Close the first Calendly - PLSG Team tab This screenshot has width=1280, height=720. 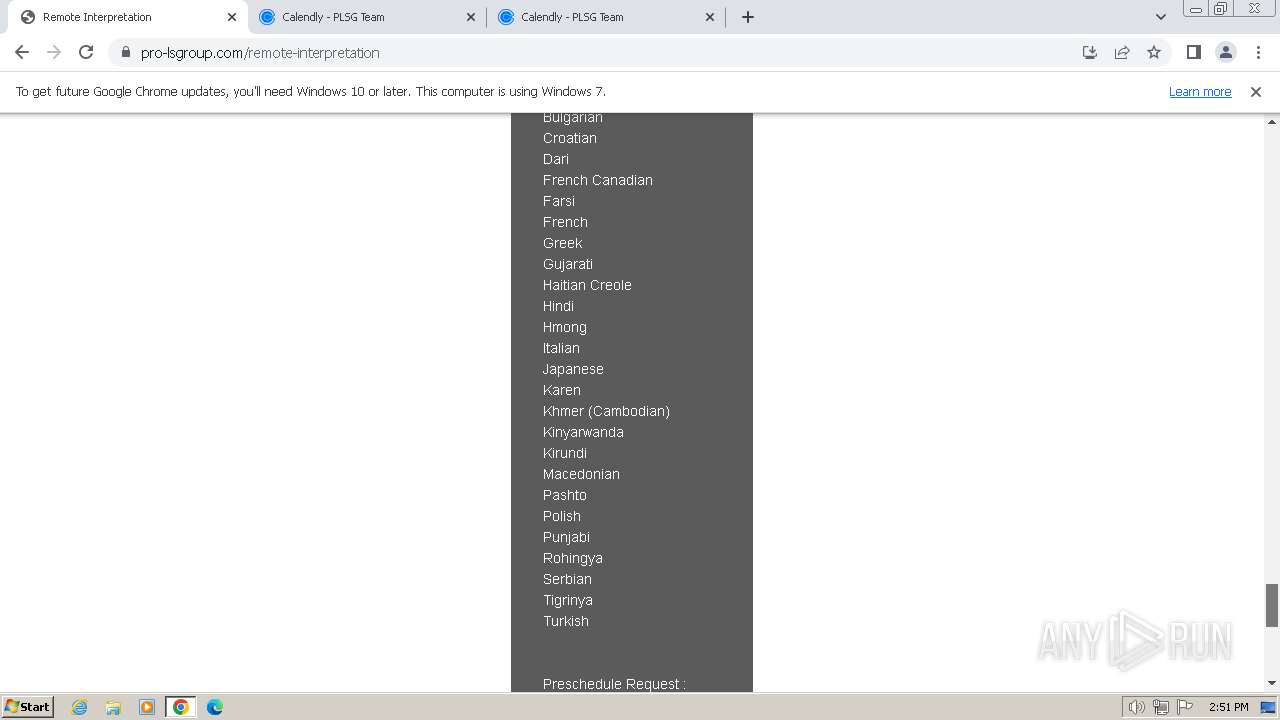tap(471, 17)
